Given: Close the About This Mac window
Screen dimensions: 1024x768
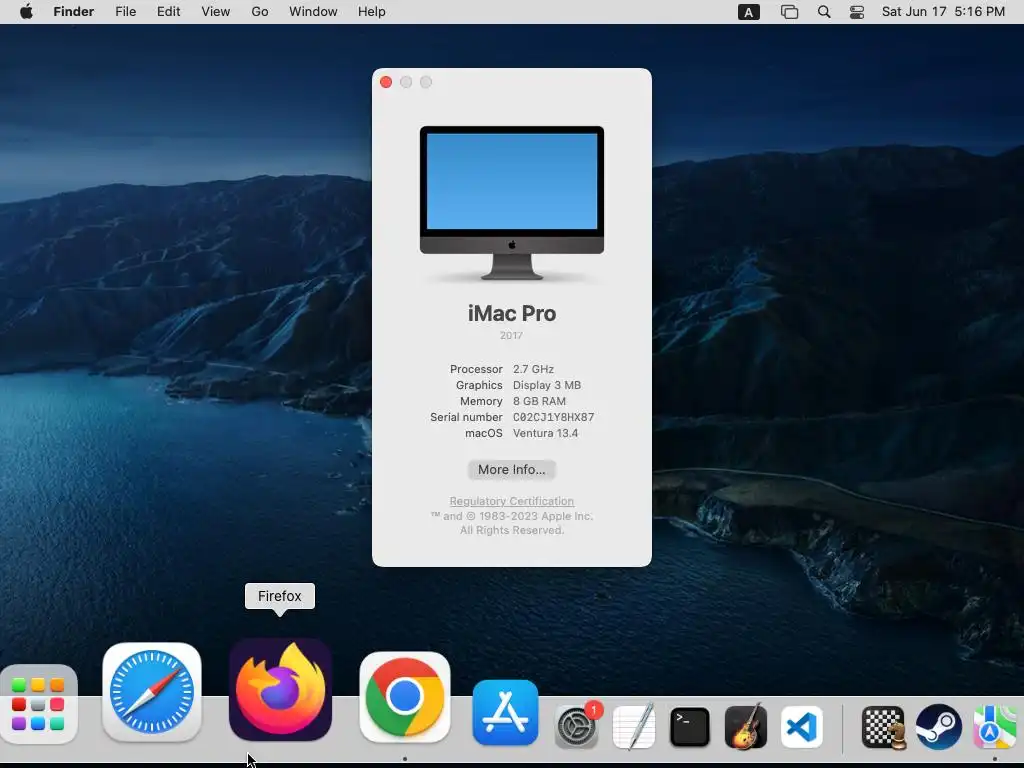Looking at the screenshot, I should point(386,82).
